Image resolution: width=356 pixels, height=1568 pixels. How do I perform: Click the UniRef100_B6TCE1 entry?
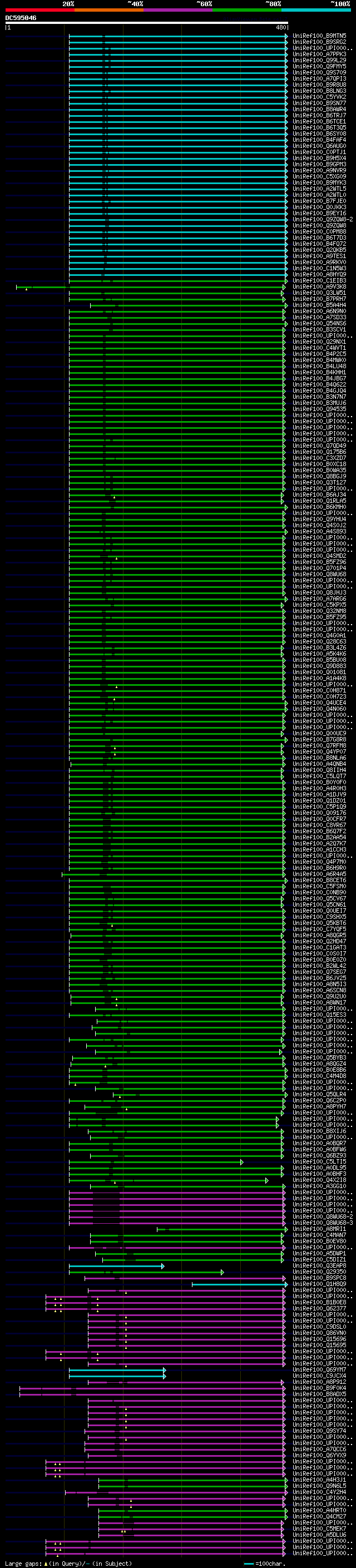point(319,122)
